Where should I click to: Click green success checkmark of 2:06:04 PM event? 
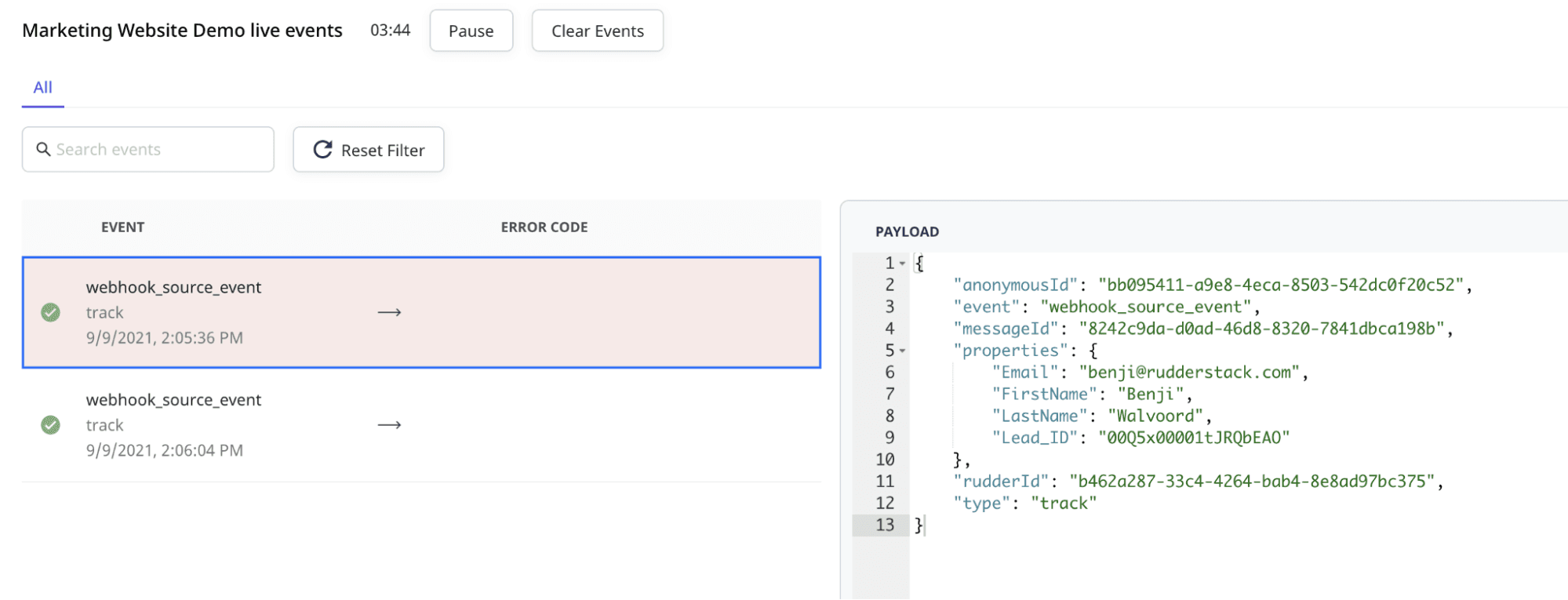pos(50,425)
